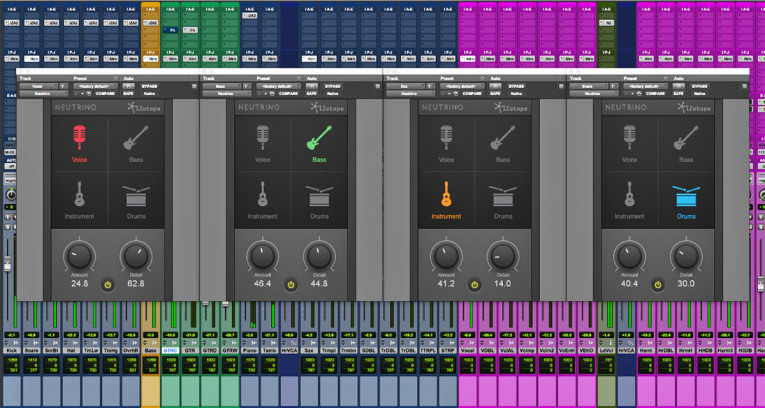Select Bass icon in Drums-mode Neutrino window
Viewport: 765px width, 408px height.
pos(686,138)
